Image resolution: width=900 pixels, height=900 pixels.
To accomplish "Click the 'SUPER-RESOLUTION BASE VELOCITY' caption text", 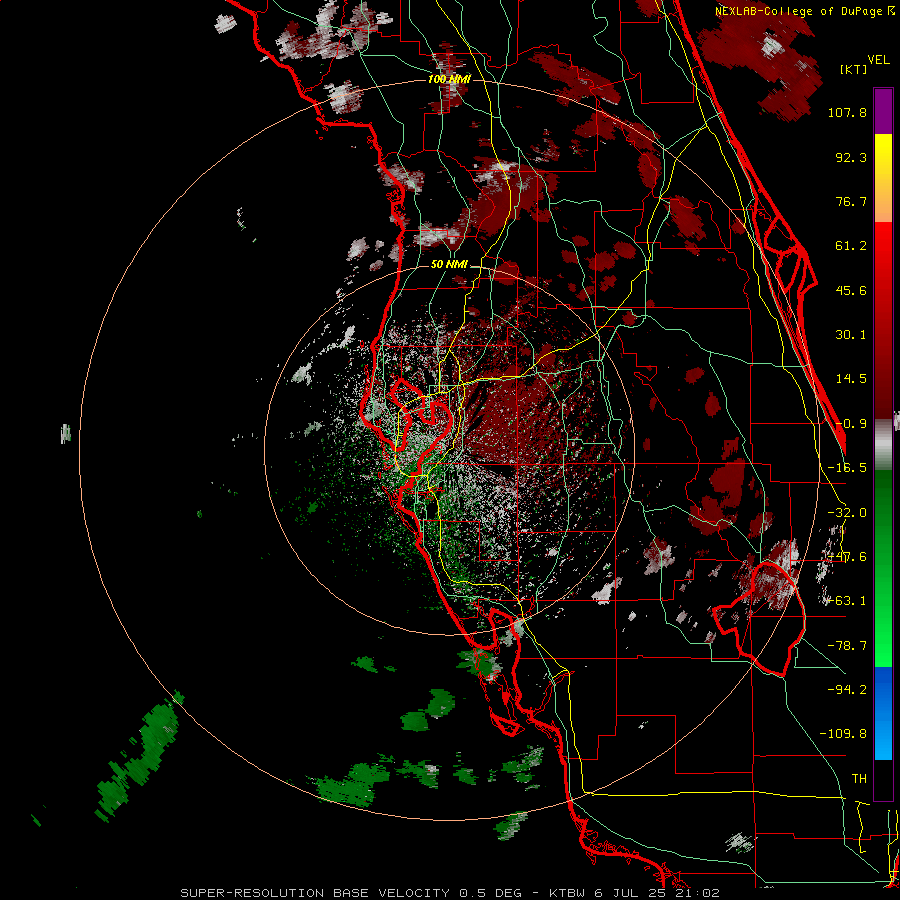I will (x=315, y=893).
